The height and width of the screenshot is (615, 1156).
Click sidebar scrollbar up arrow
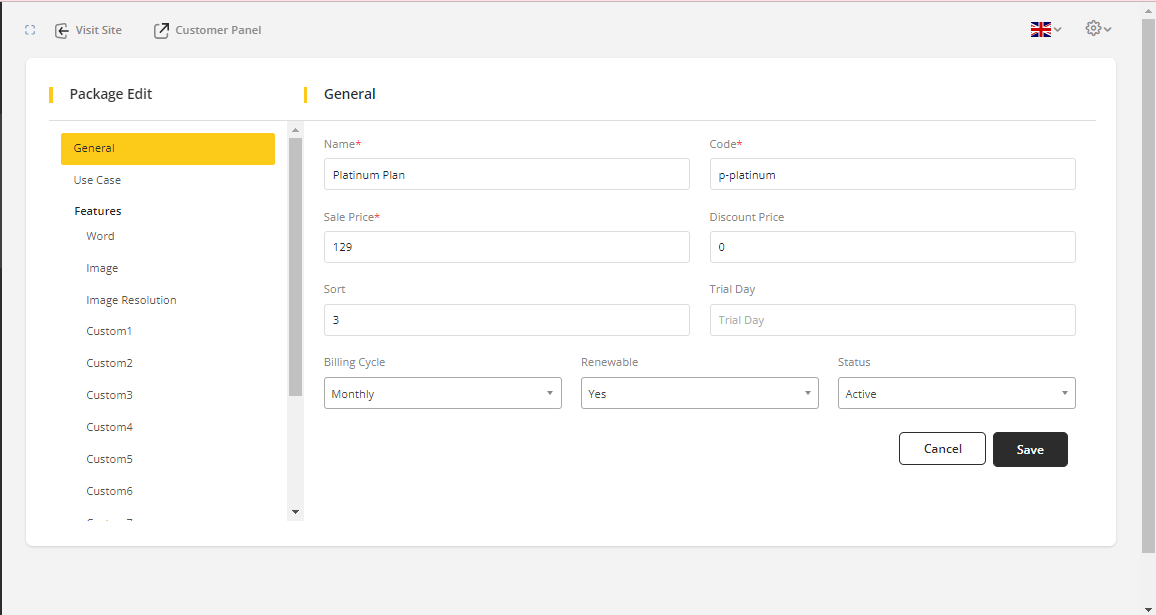point(295,130)
